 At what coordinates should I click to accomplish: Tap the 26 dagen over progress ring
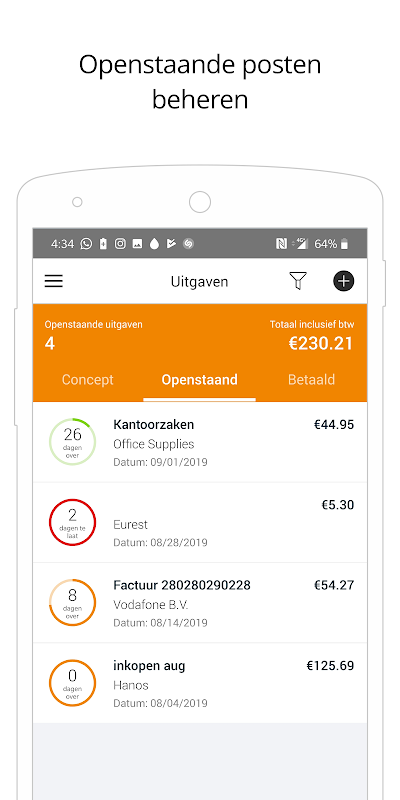[72, 442]
